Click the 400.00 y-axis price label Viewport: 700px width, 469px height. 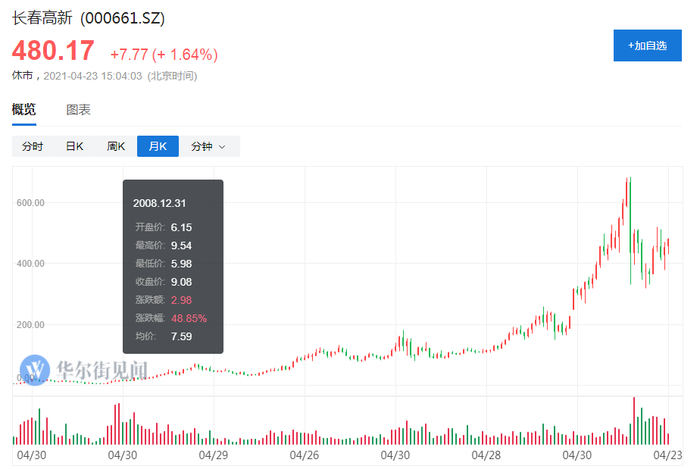(x=32, y=264)
